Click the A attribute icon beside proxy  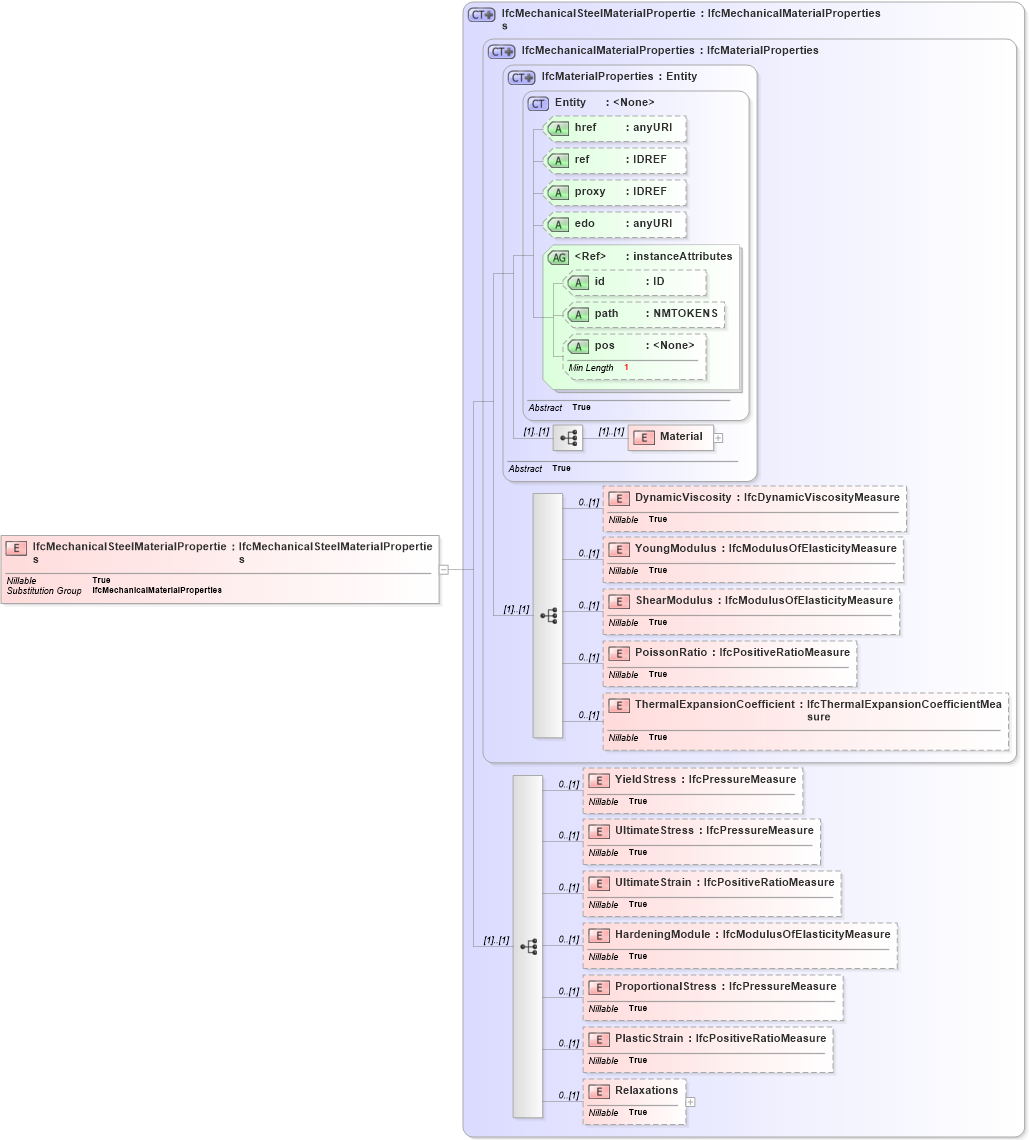558,192
